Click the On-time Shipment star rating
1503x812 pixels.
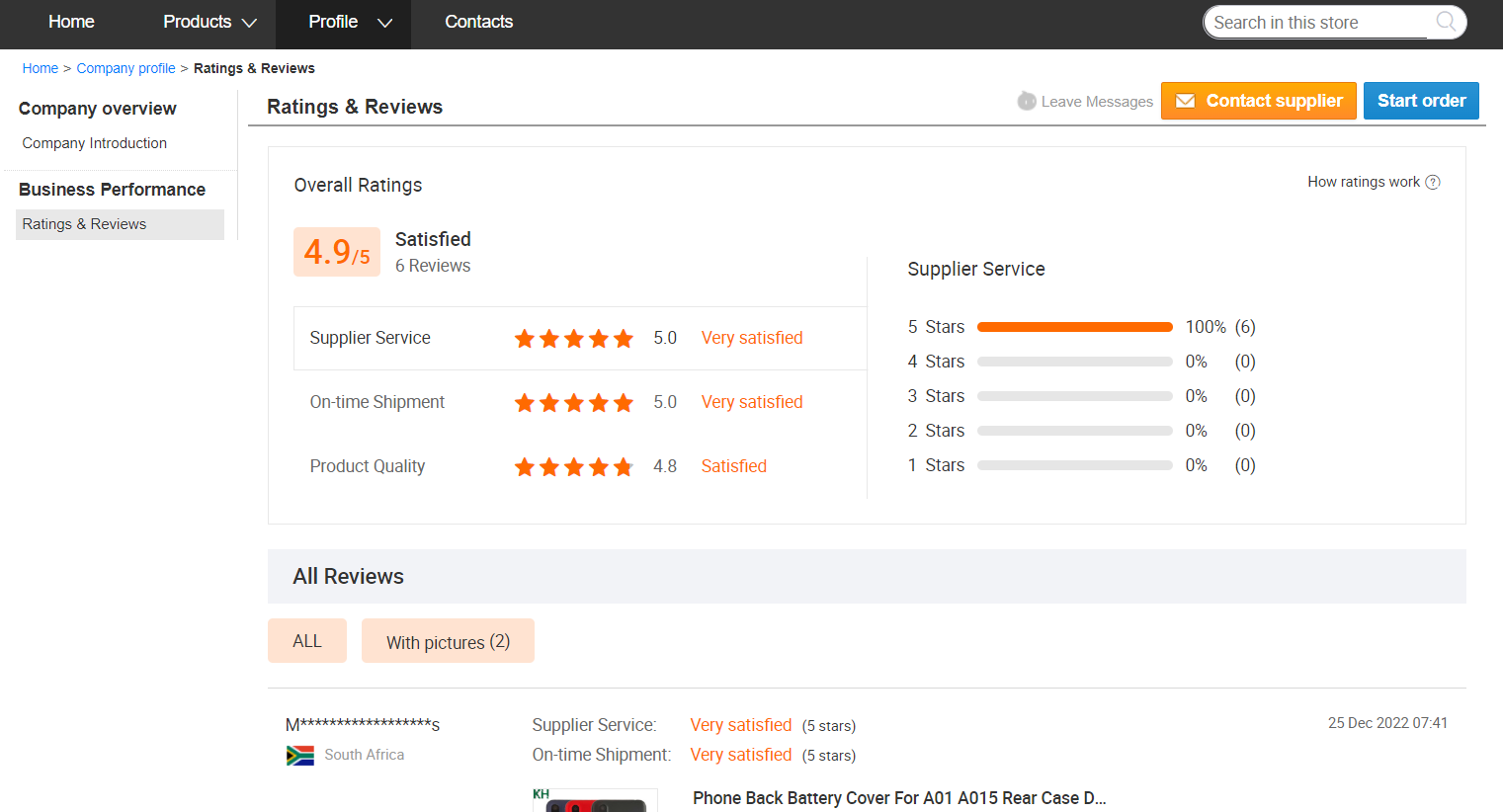[x=573, y=403]
